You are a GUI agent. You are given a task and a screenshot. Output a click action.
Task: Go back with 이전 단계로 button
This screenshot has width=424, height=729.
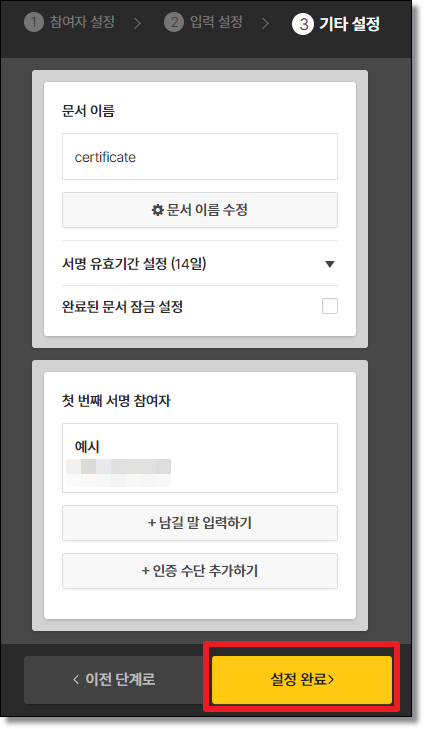[114, 680]
